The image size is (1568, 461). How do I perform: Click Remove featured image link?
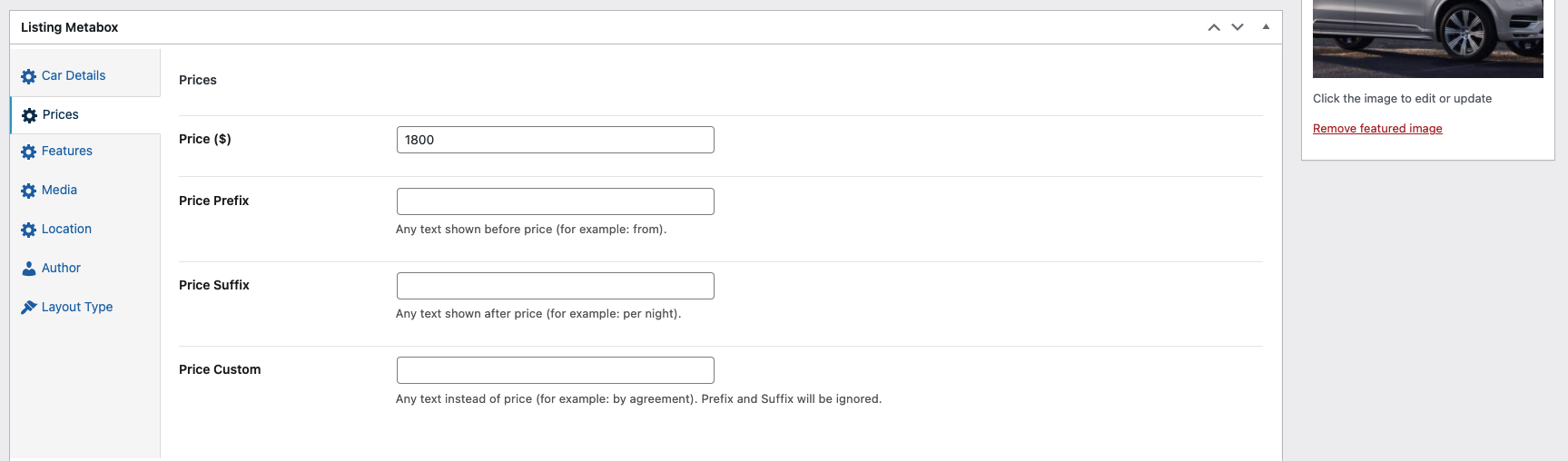point(1377,129)
